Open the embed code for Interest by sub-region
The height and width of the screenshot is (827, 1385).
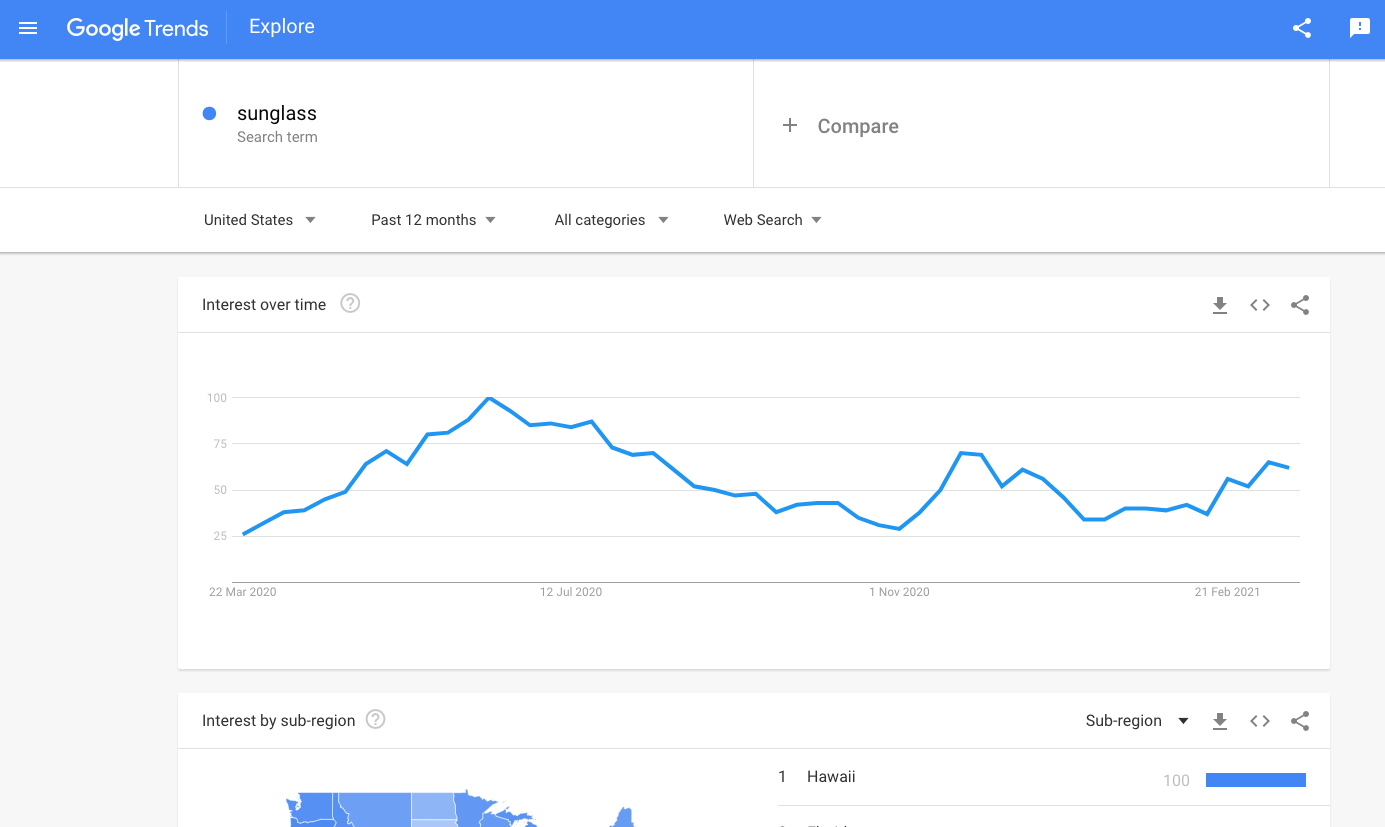click(x=1259, y=720)
